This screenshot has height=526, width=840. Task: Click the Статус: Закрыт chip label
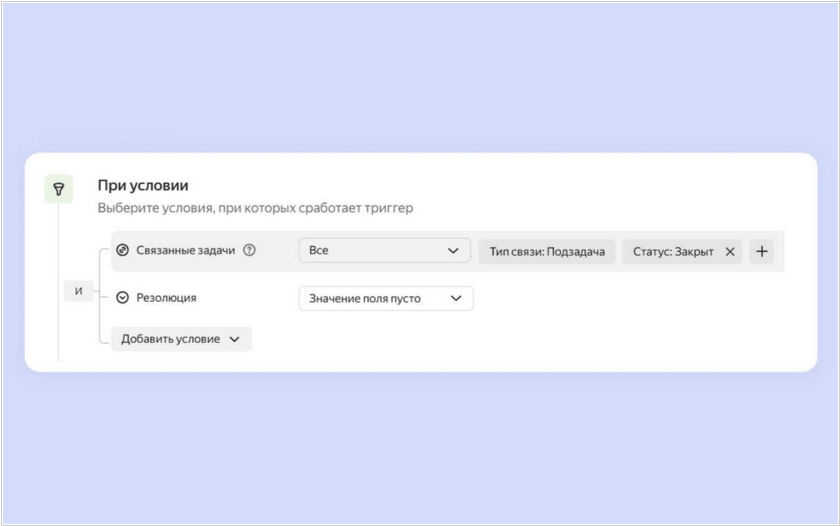click(x=673, y=252)
